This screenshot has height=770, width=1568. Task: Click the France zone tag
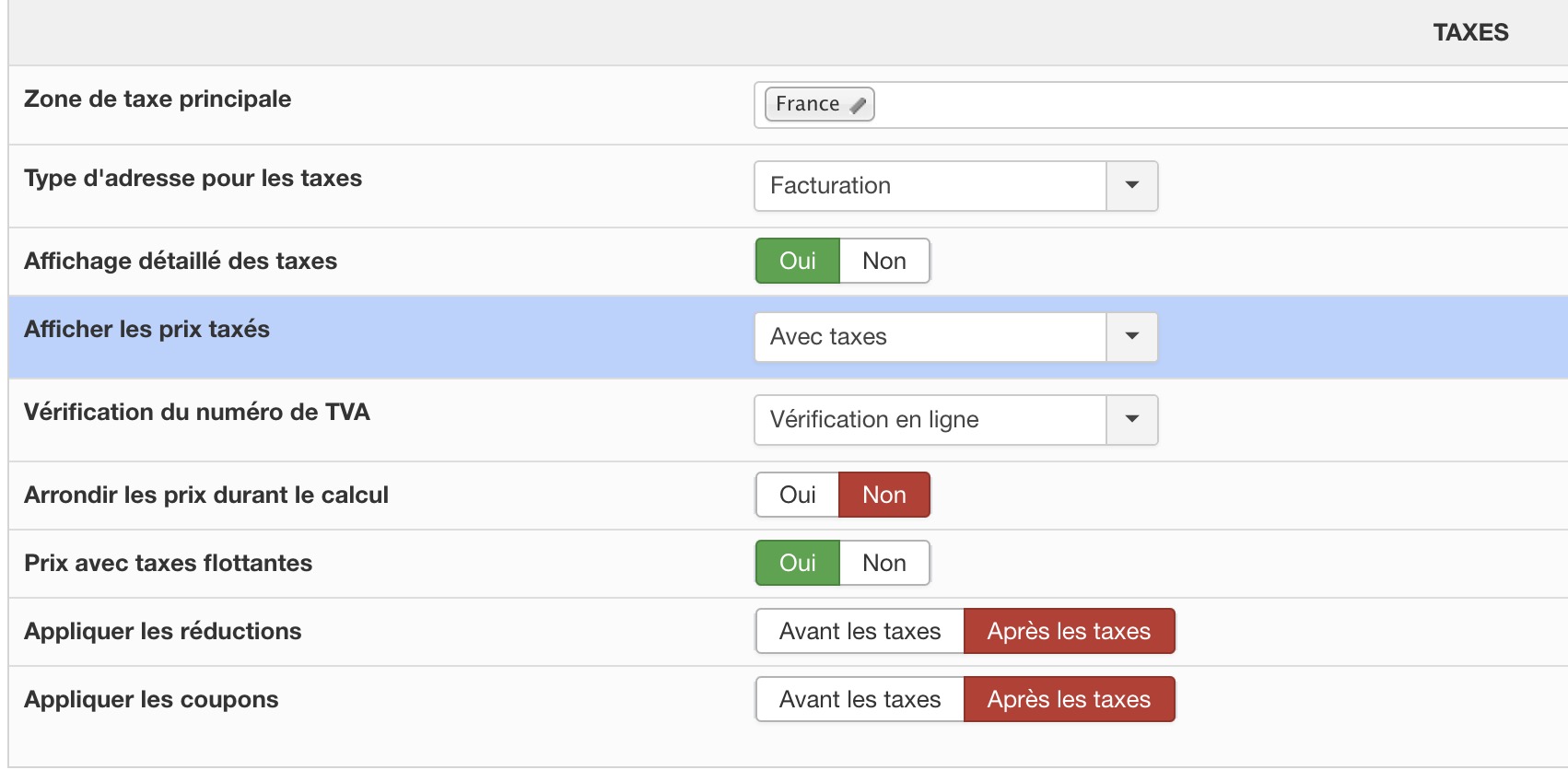[807, 104]
